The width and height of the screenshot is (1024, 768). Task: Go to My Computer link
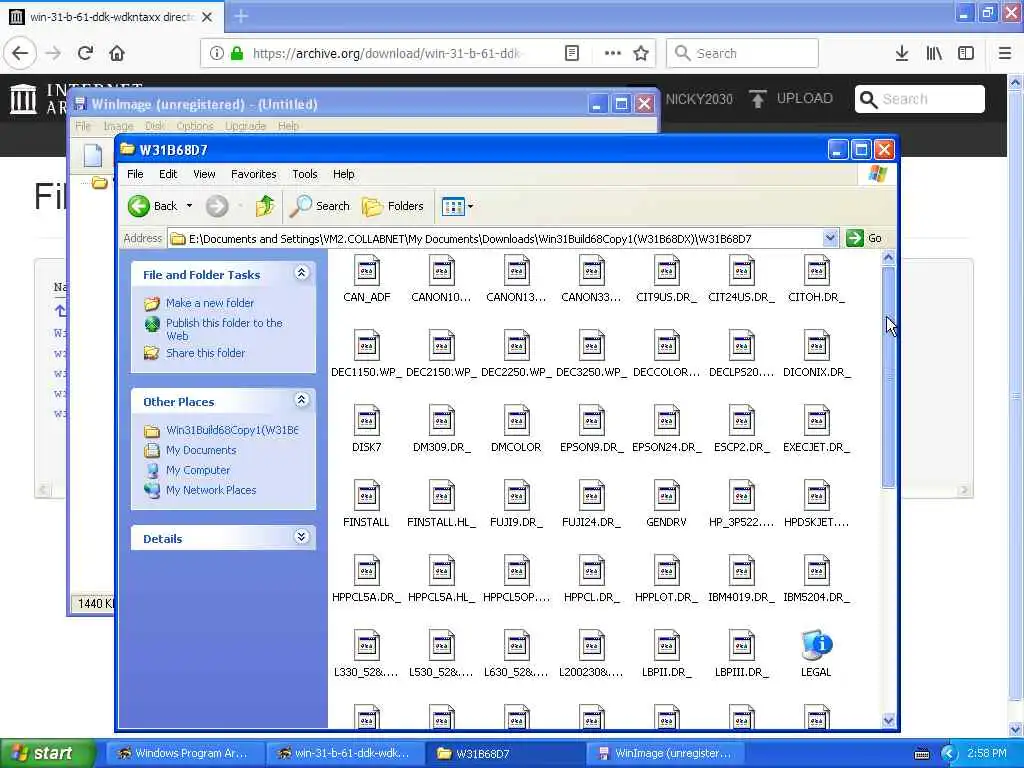point(198,470)
